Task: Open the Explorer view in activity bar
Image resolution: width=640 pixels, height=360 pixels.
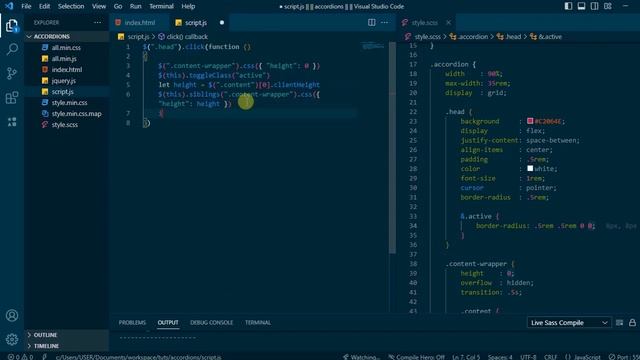Action: pos(12,26)
